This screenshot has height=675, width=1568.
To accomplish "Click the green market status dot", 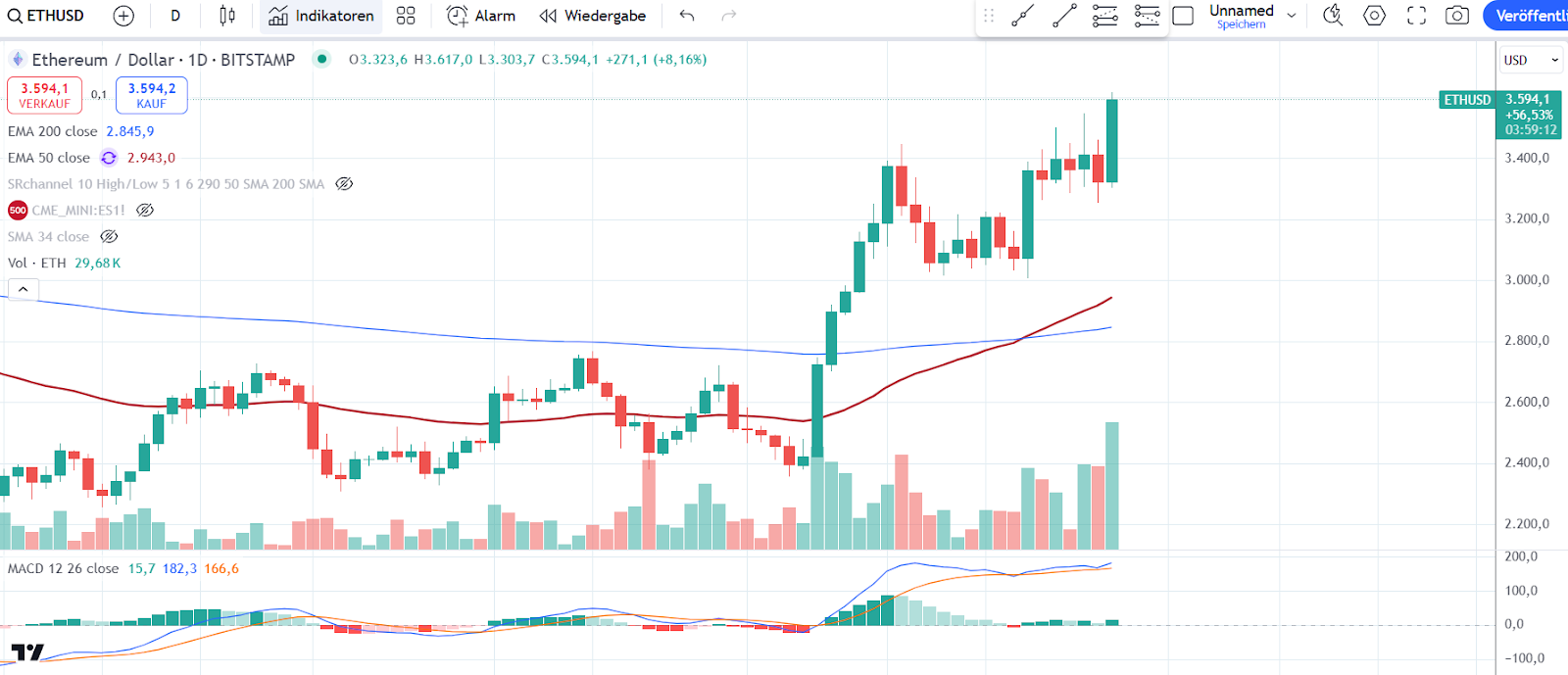I will [321, 59].
